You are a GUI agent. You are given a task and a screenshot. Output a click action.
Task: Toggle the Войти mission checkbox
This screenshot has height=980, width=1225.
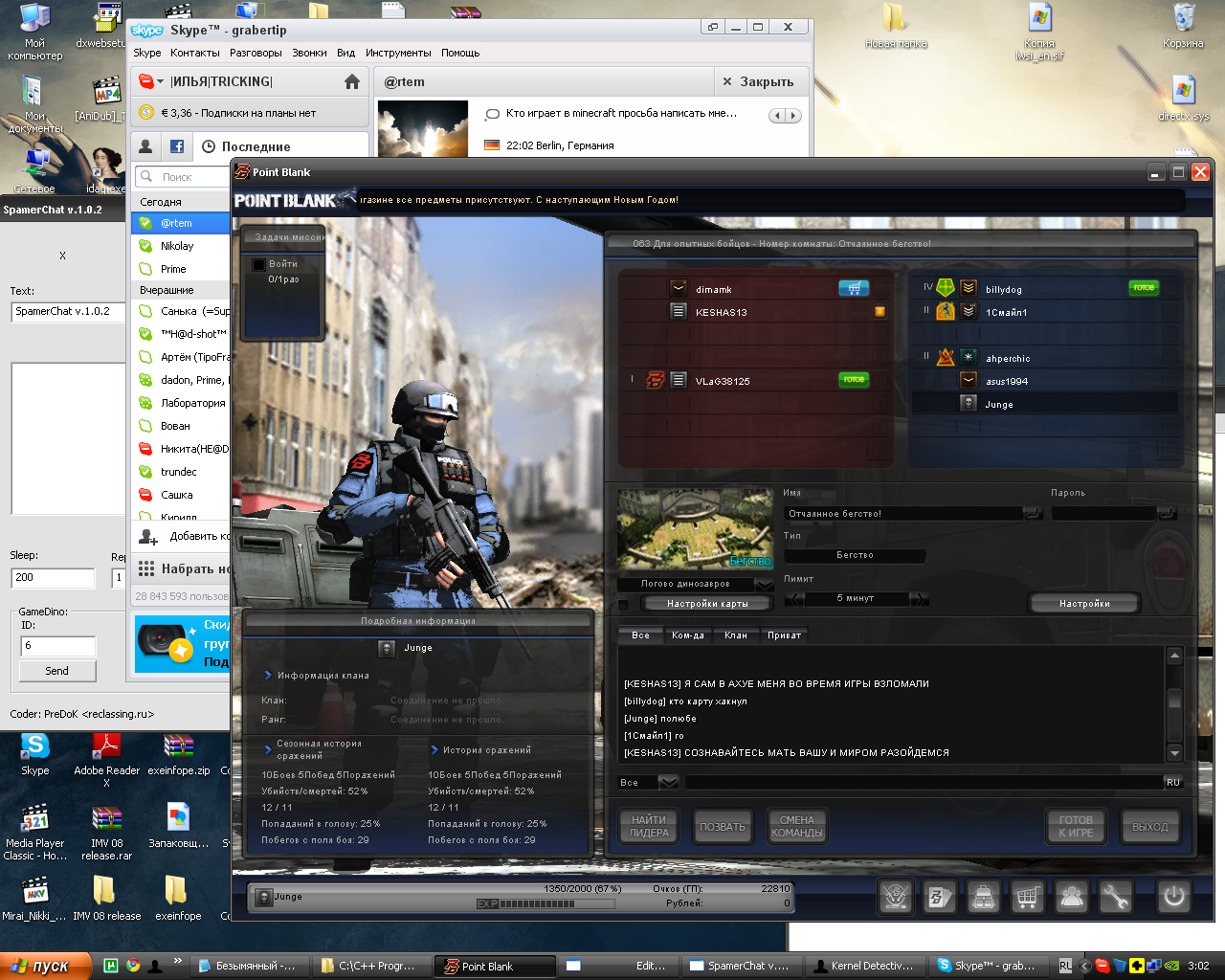point(258,264)
